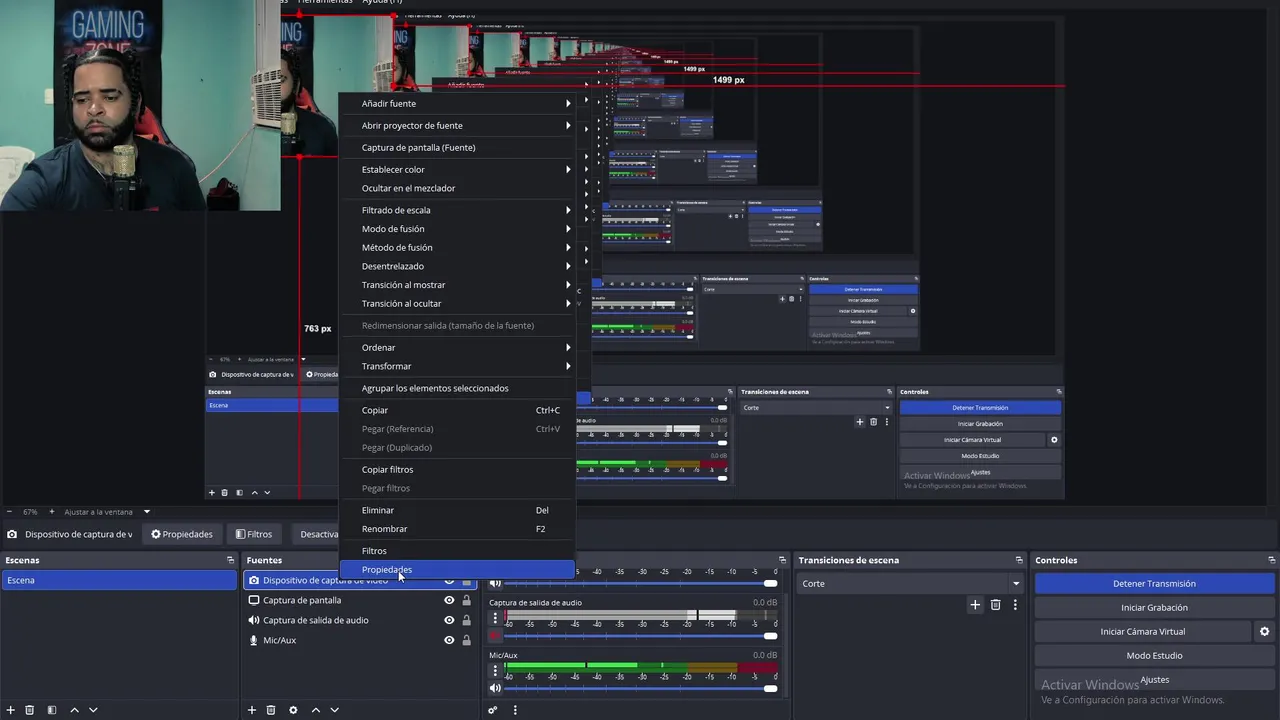Pop out the Controles dock panel

[1271, 560]
